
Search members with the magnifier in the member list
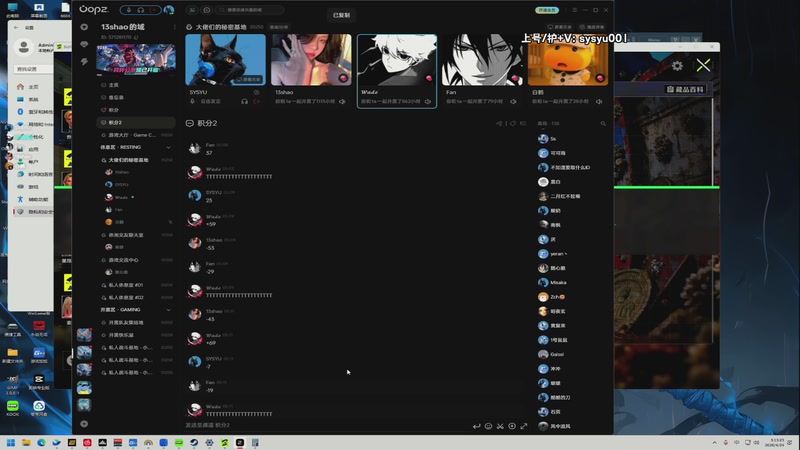(x=603, y=123)
